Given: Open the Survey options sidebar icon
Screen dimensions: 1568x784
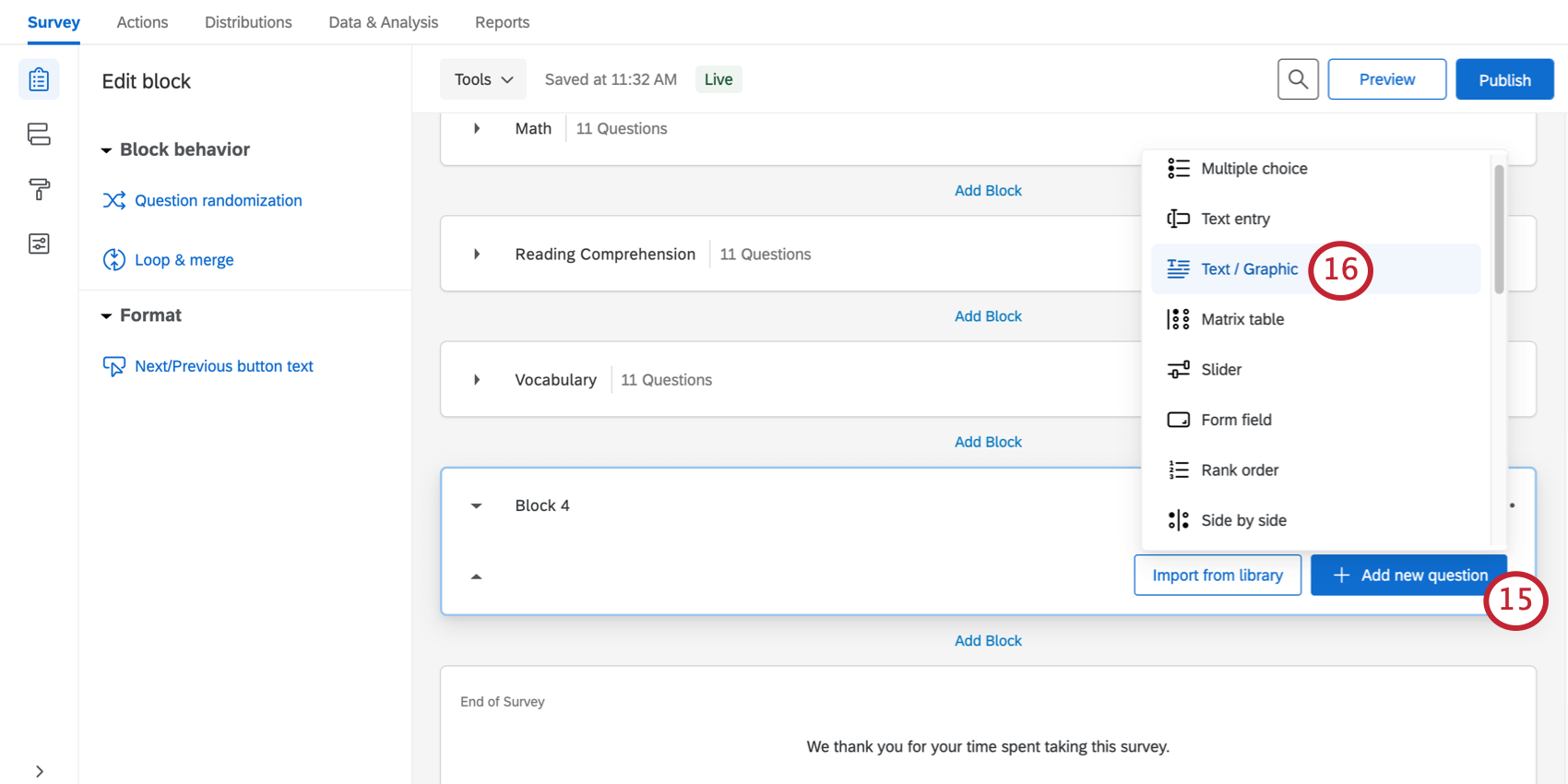Looking at the screenshot, I should (39, 244).
